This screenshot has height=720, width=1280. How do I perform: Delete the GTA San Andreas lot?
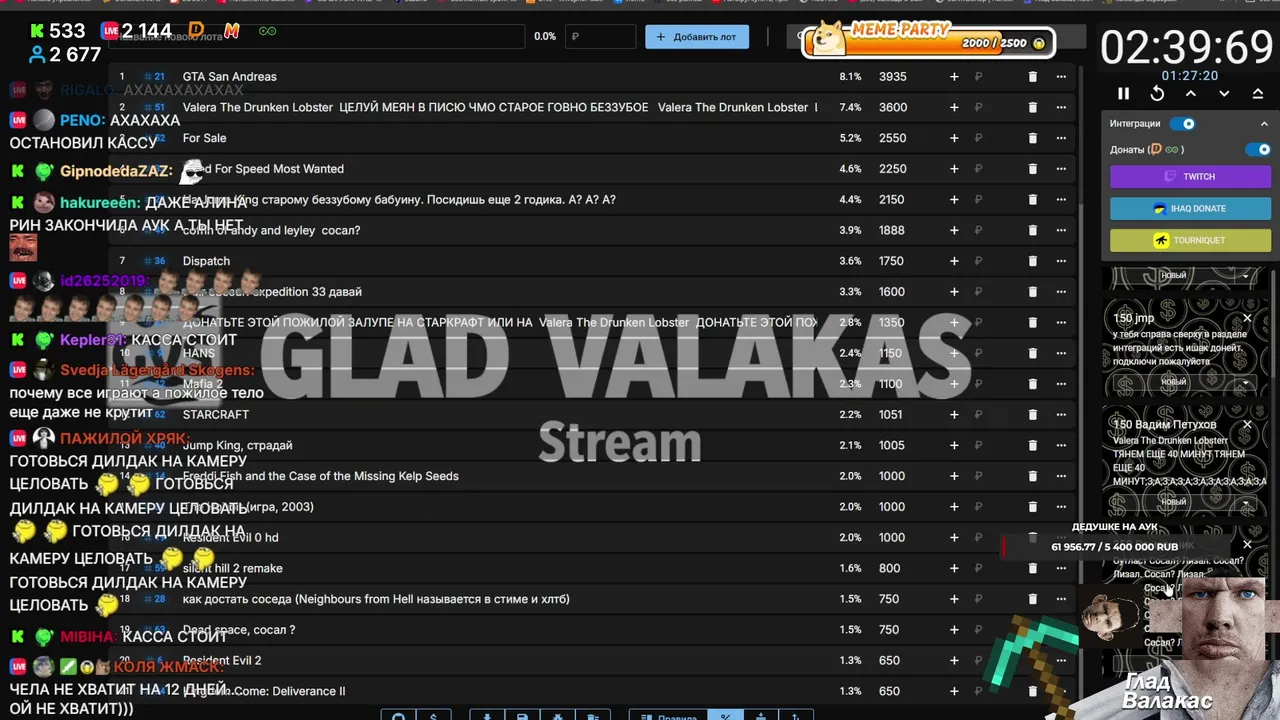coord(1033,76)
